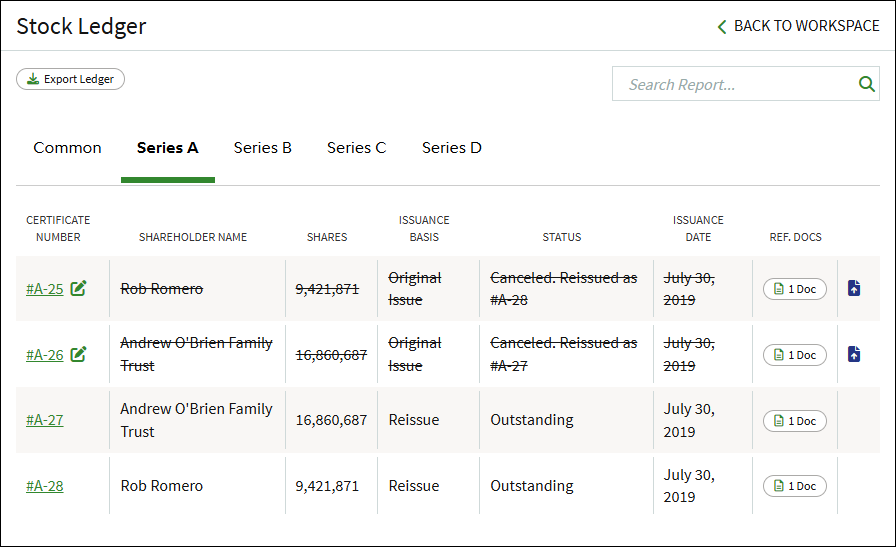Click the blue upload document icon for #A-26
Screen dimensions: 896x547
(x=854, y=354)
